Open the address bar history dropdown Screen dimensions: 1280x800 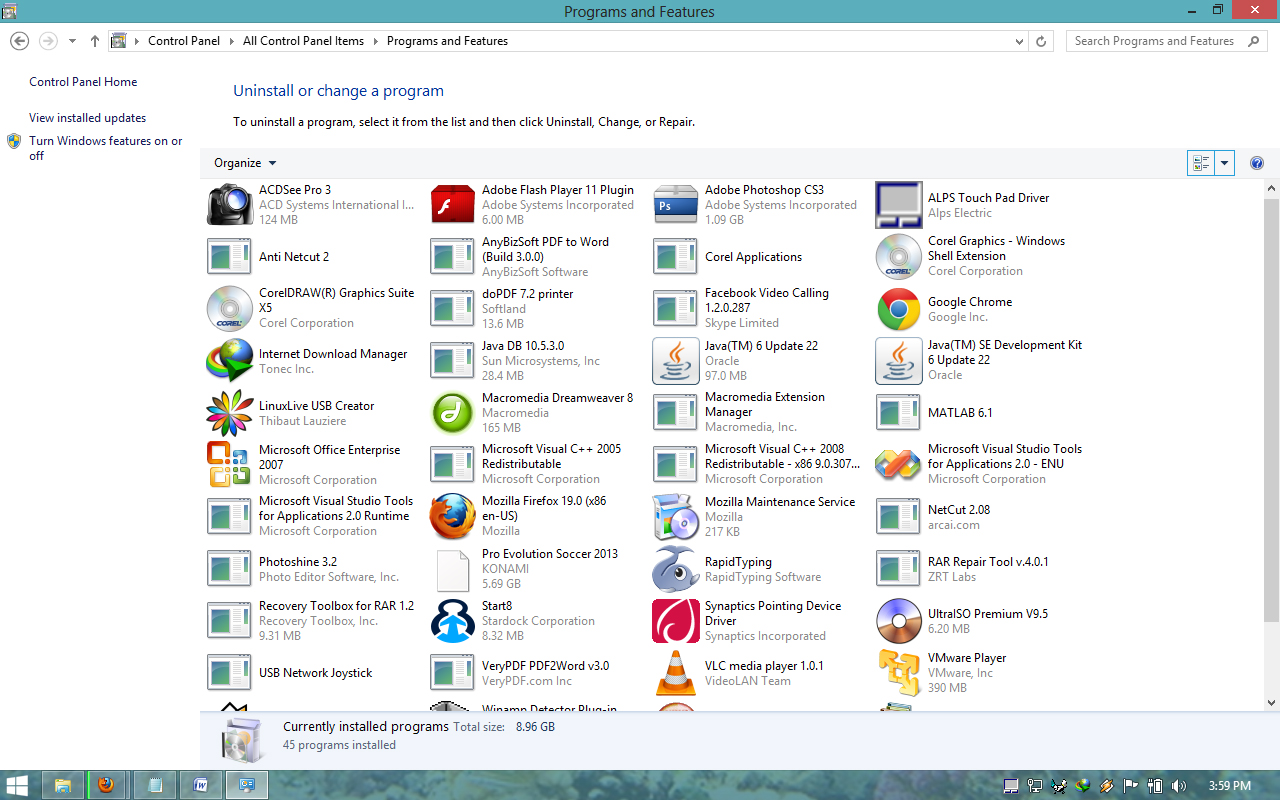point(1019,41)
